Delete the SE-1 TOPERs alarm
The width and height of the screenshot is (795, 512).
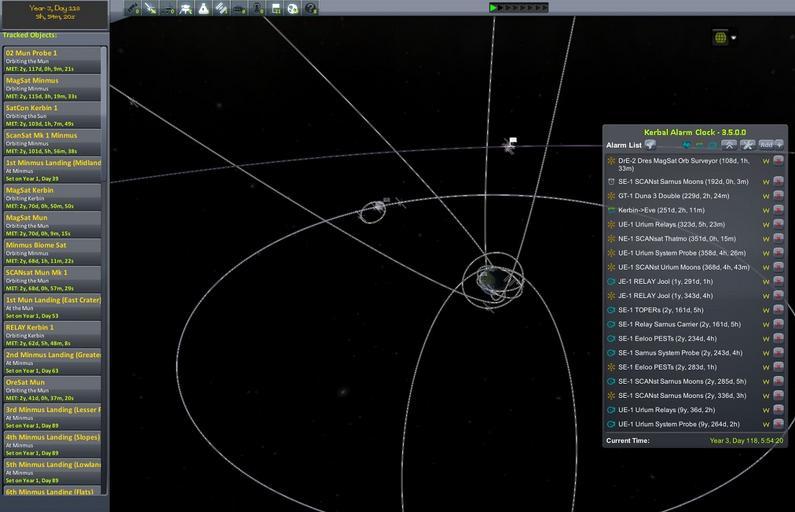[x=778, y=310]
